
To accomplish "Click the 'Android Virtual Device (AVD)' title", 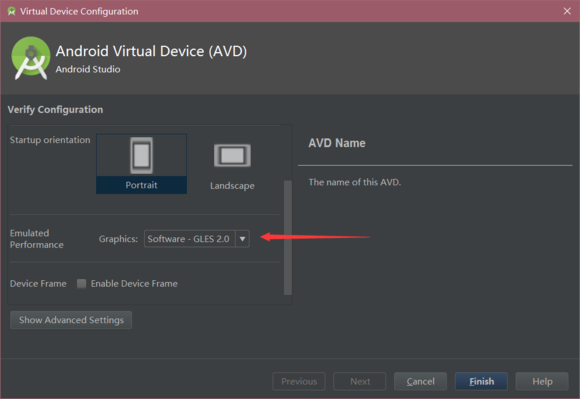I will [x=151, y=51].
